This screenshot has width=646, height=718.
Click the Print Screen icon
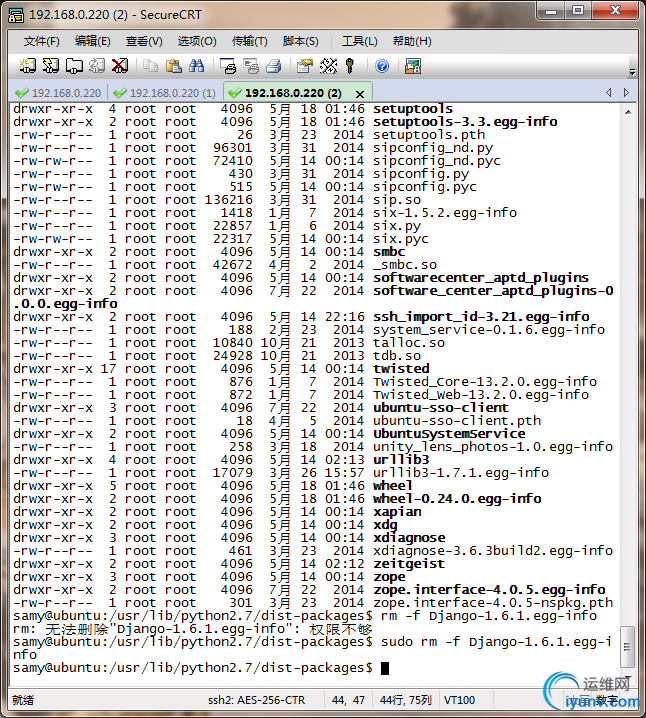[x=228, y=66]
